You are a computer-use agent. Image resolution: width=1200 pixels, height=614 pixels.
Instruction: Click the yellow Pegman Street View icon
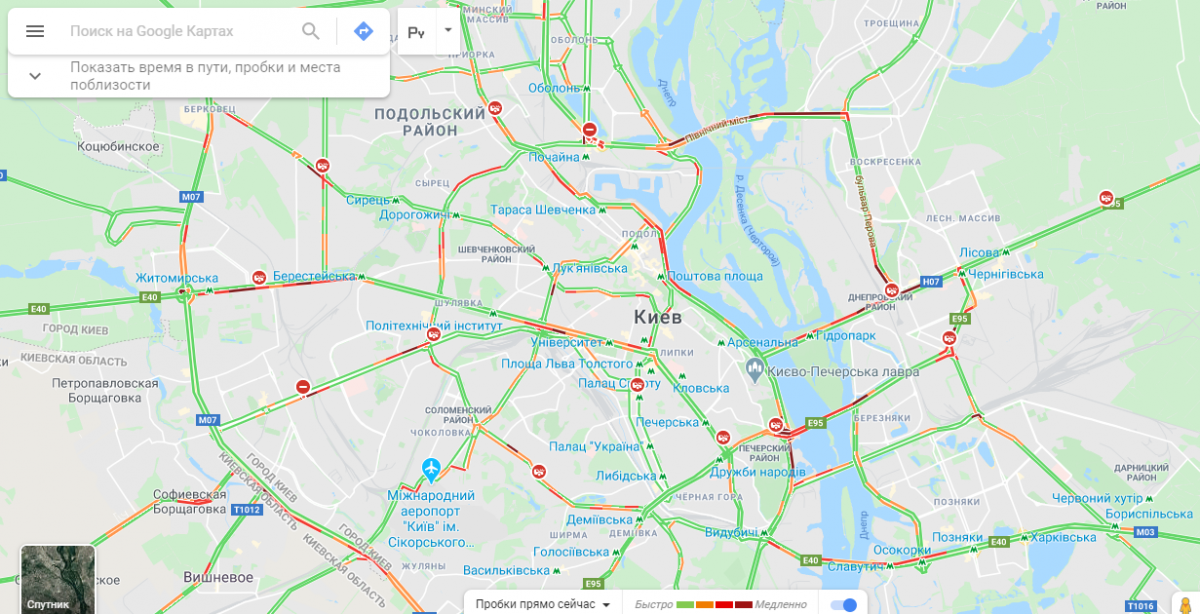point(1186,600)
